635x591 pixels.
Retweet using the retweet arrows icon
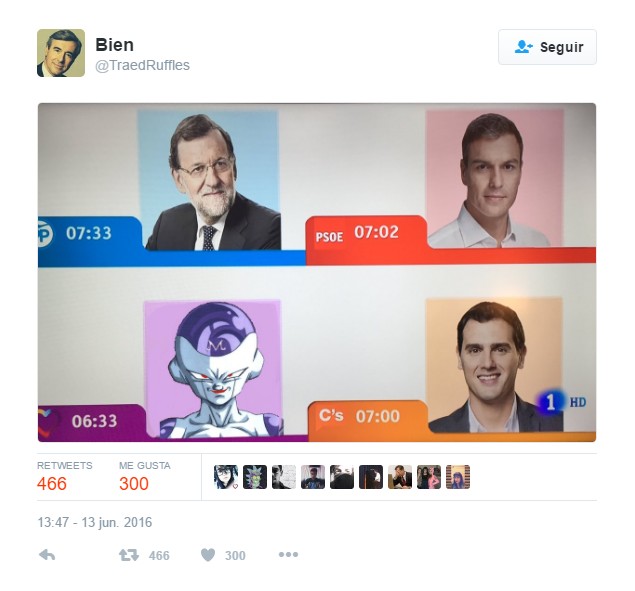click(x=128, y=555)
